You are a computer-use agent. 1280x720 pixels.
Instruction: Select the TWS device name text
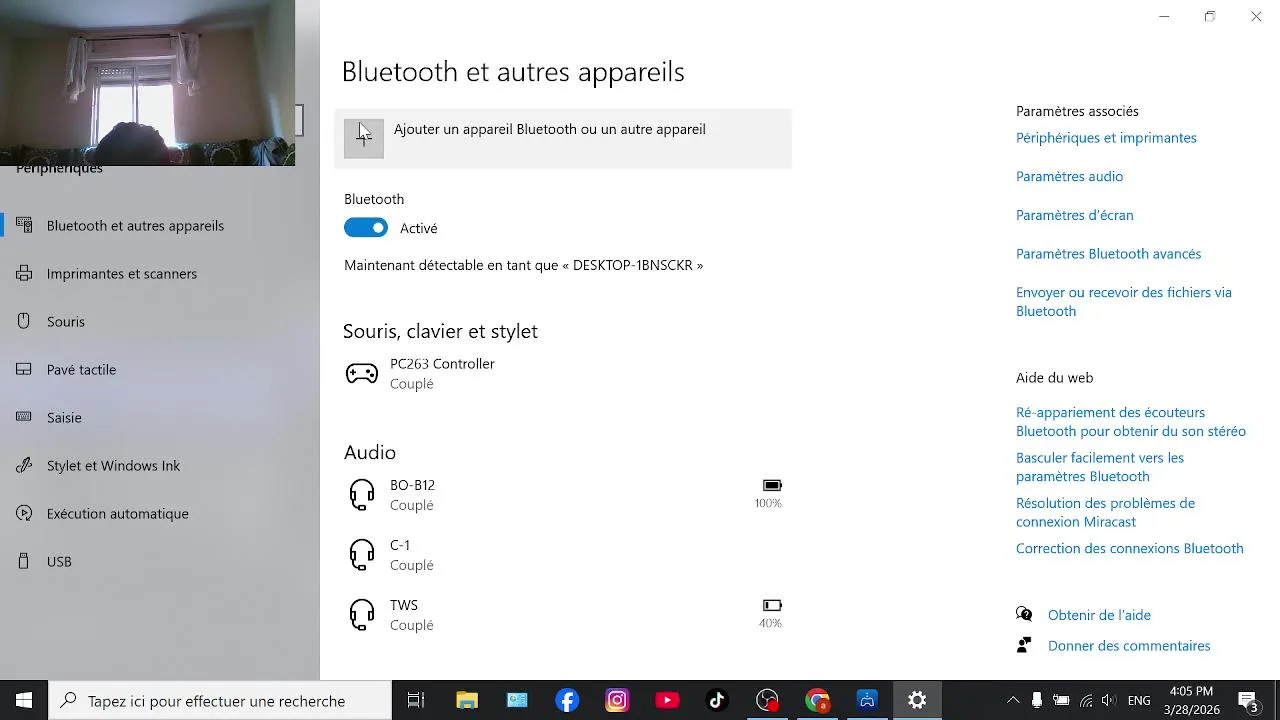click(x=404, y=605)
